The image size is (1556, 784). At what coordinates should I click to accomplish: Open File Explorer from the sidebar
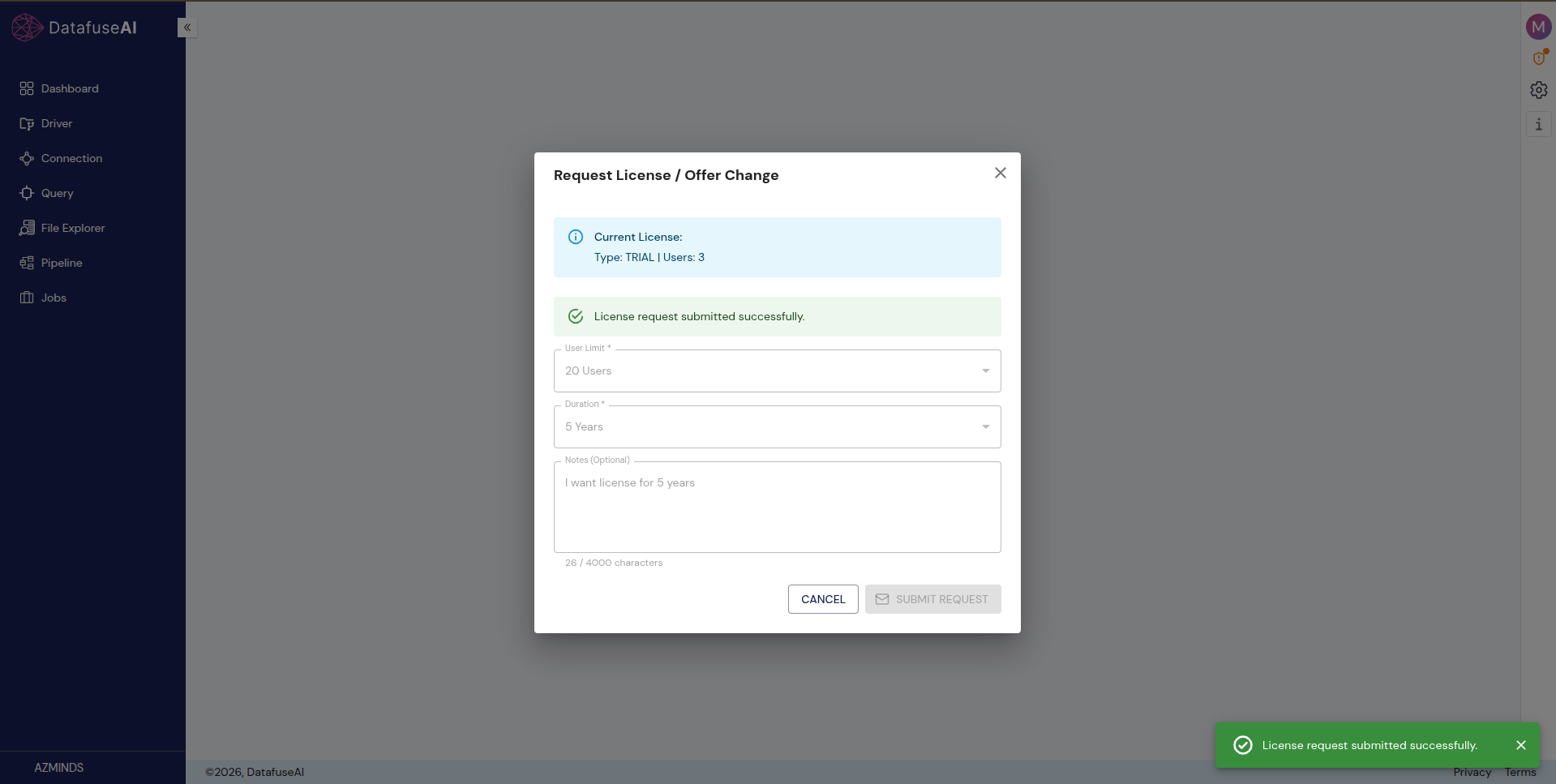tap(73, 228)
